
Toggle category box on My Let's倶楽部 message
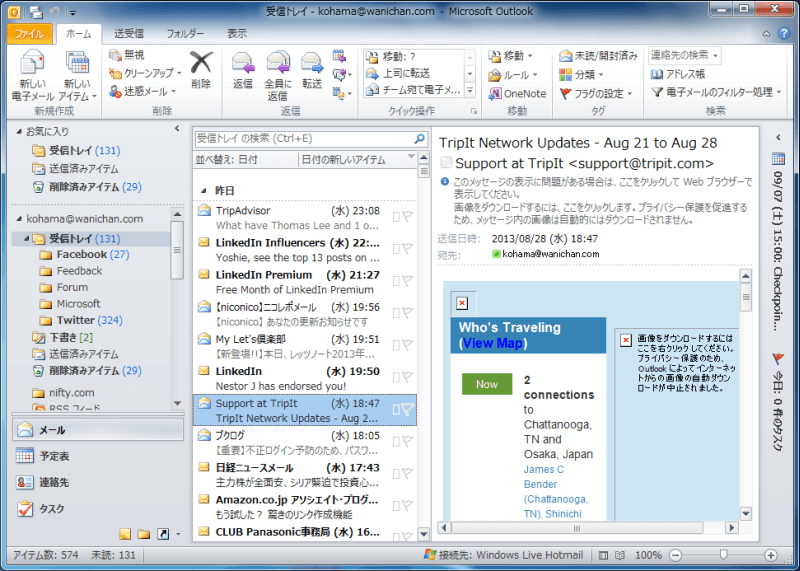click(x=396, y=345)
